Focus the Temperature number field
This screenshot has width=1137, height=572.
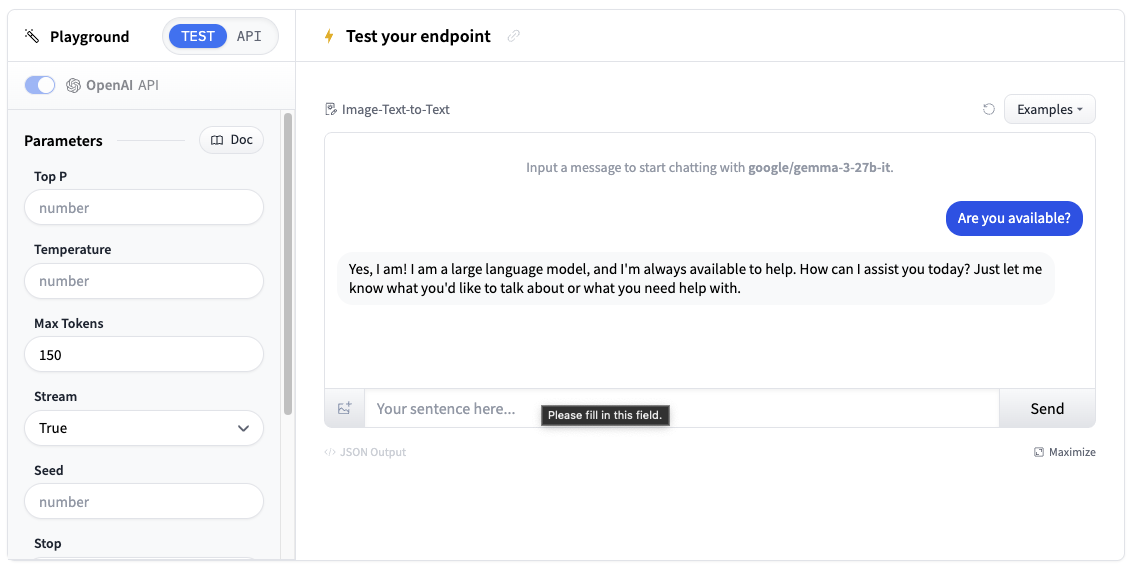tap(144, 281)
